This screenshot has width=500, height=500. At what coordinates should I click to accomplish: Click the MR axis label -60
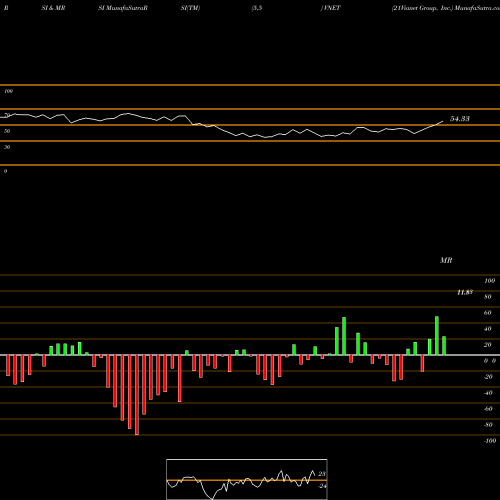[x=488, y=409]
